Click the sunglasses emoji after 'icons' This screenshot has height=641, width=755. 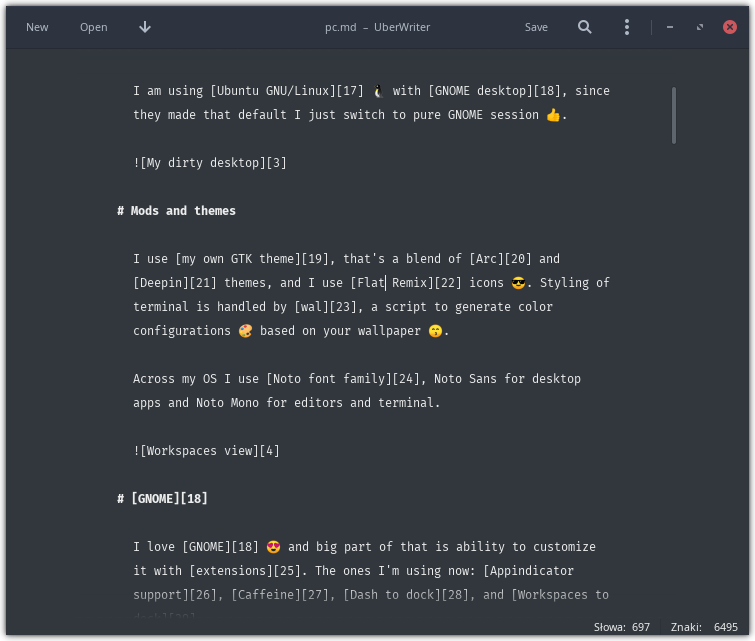518,283
